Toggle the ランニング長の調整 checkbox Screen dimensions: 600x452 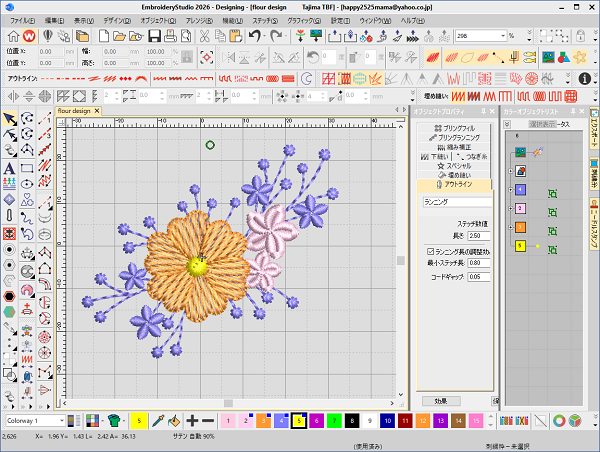tap(430, 251)
